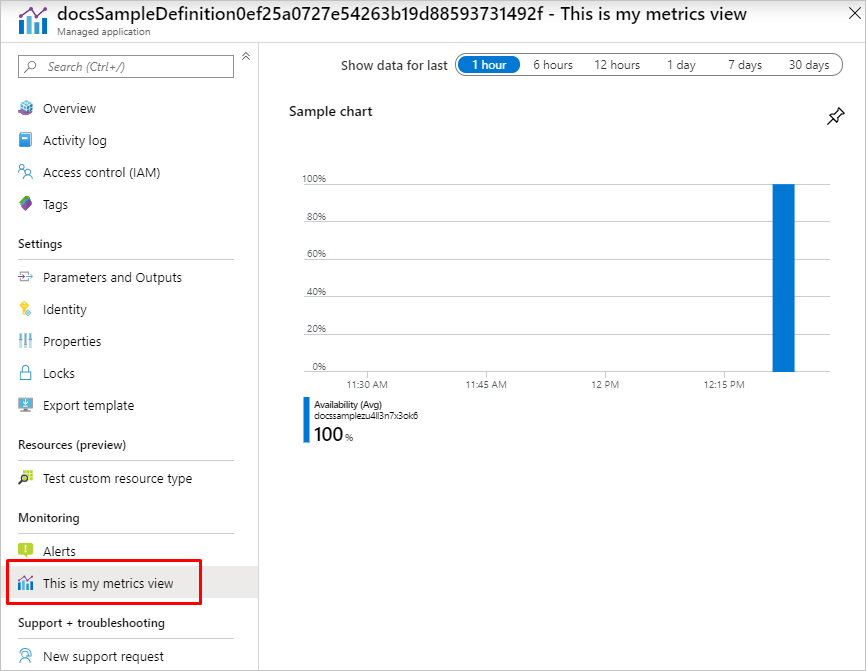The height and width of the screenshot is (671, 866).
Task: Click the managed application icon in the header
Action: [x=30, y=20]
